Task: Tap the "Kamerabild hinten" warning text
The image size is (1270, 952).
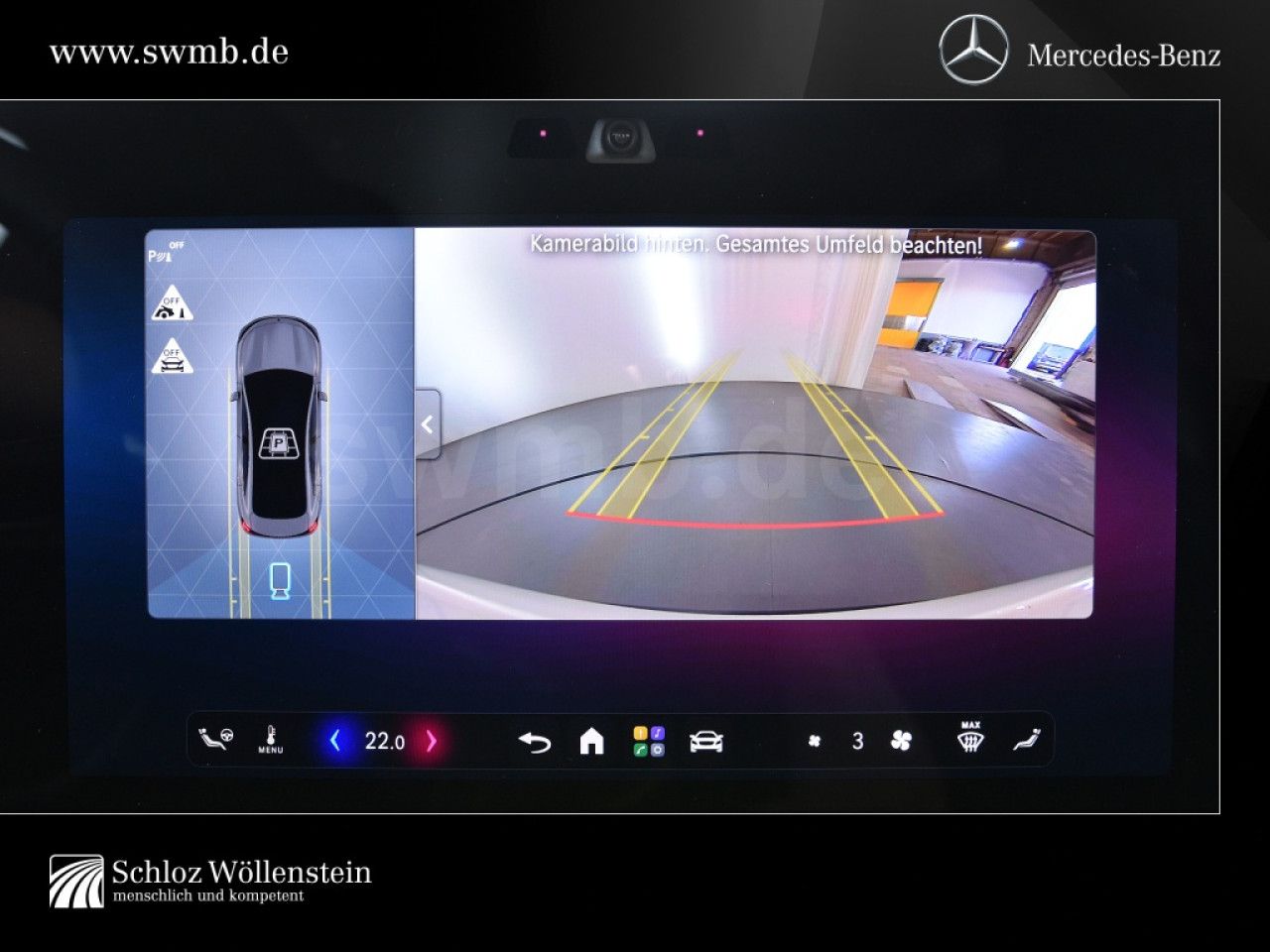Action: (756, 244)
